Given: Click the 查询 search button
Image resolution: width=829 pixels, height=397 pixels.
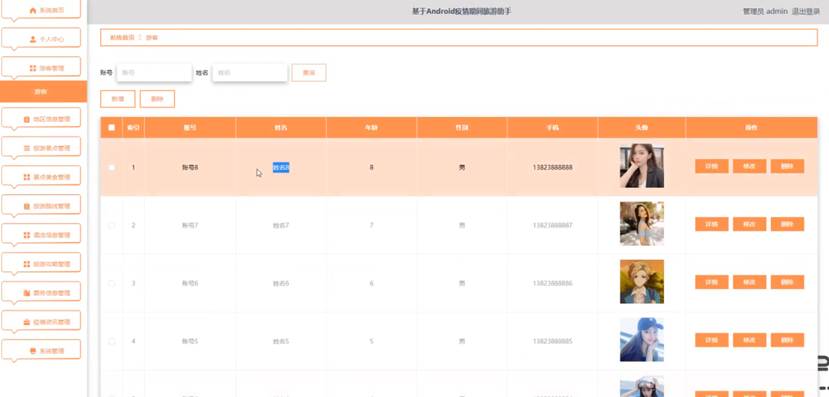Looking at the screenshot, I should pyautogui.click(x=309, y=73).
